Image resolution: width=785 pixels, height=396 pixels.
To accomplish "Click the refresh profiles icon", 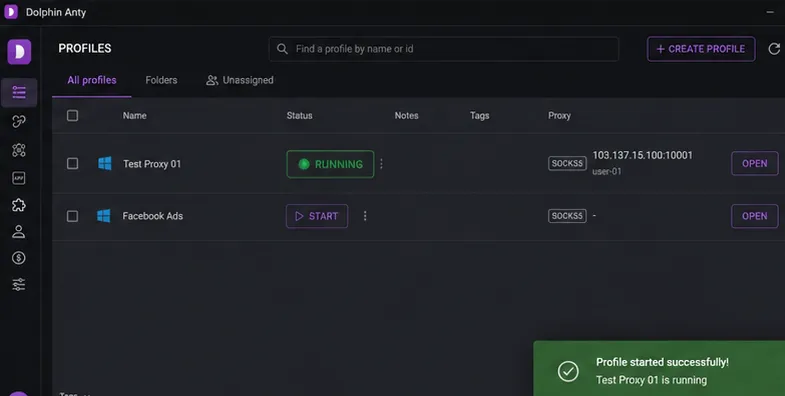I will [x=774, y=49].
